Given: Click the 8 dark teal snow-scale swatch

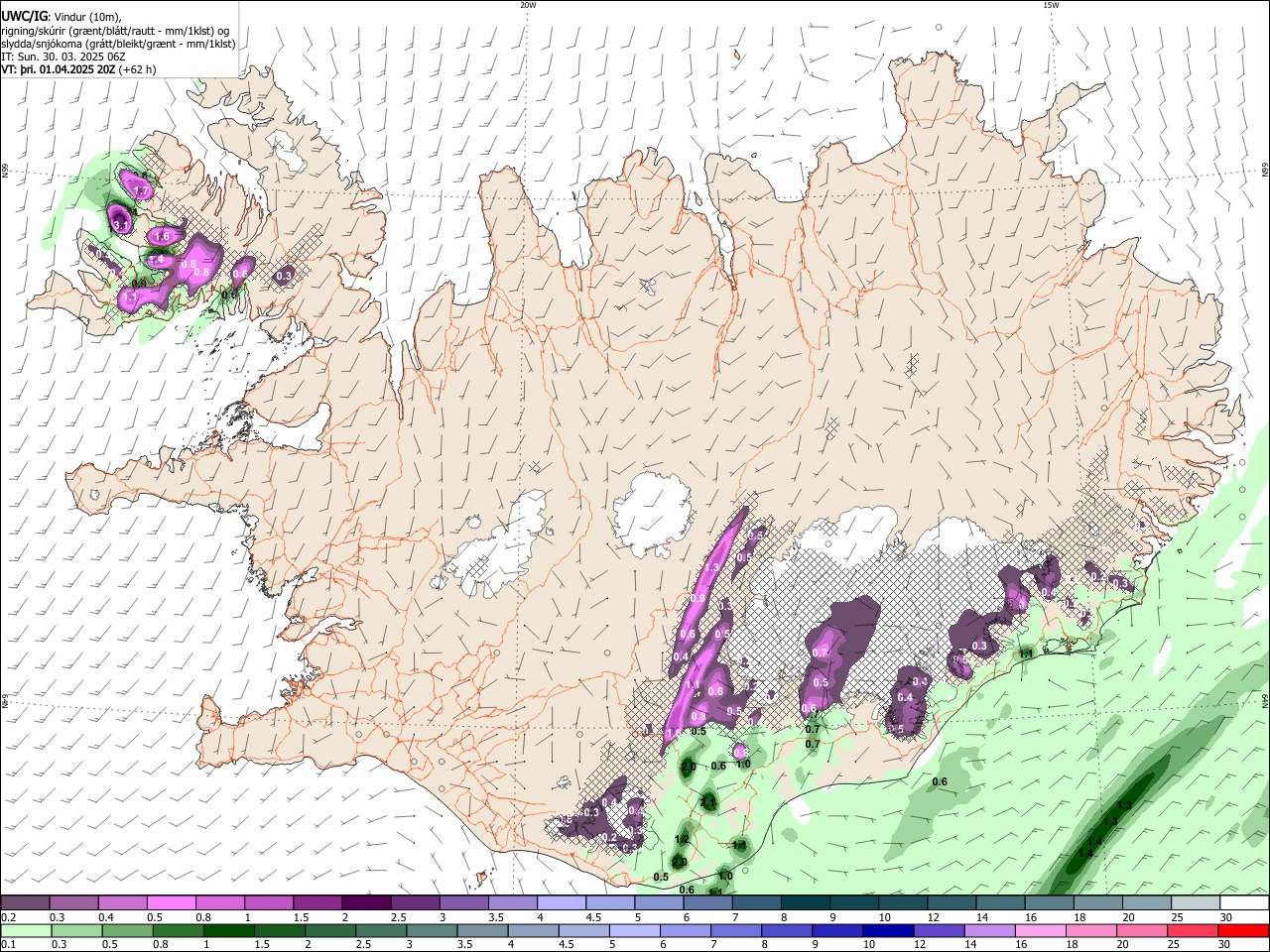Looking at the screenshot, I should (x=806, y=903).
